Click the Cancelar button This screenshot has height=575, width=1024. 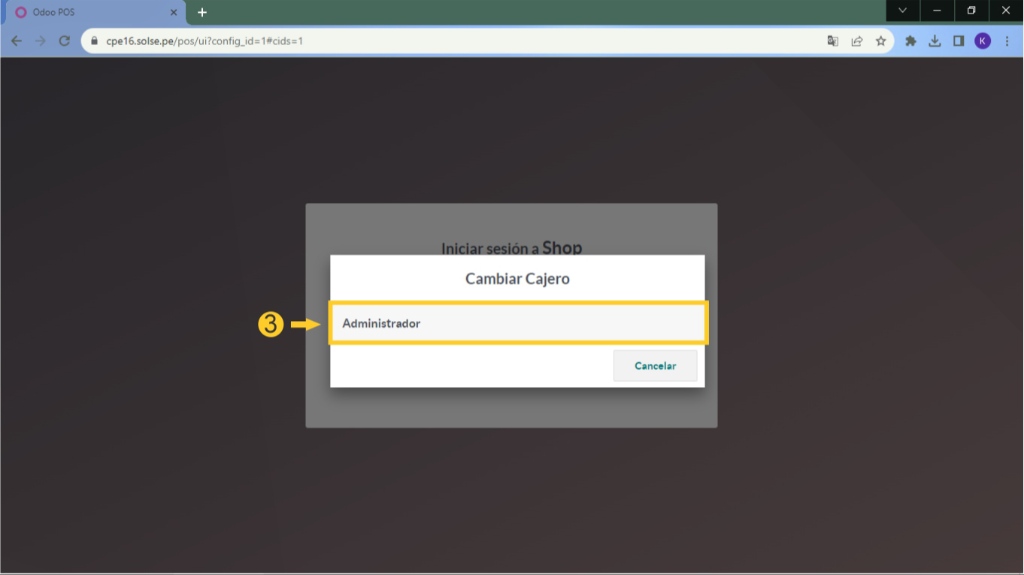pos(655,366)
